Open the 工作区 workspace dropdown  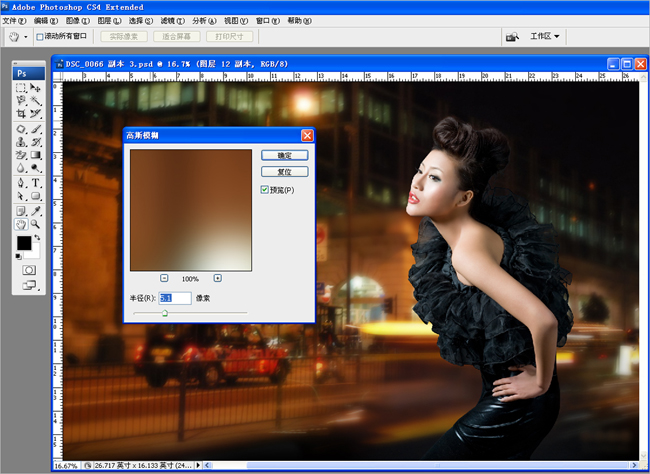[x=545, y=36]
